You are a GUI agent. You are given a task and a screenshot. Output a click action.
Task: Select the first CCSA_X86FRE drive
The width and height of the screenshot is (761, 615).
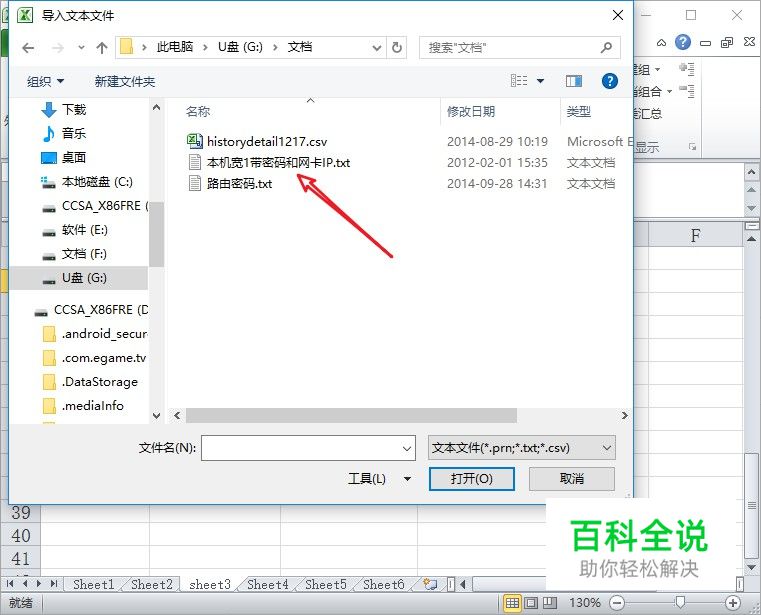coord(95,206)
